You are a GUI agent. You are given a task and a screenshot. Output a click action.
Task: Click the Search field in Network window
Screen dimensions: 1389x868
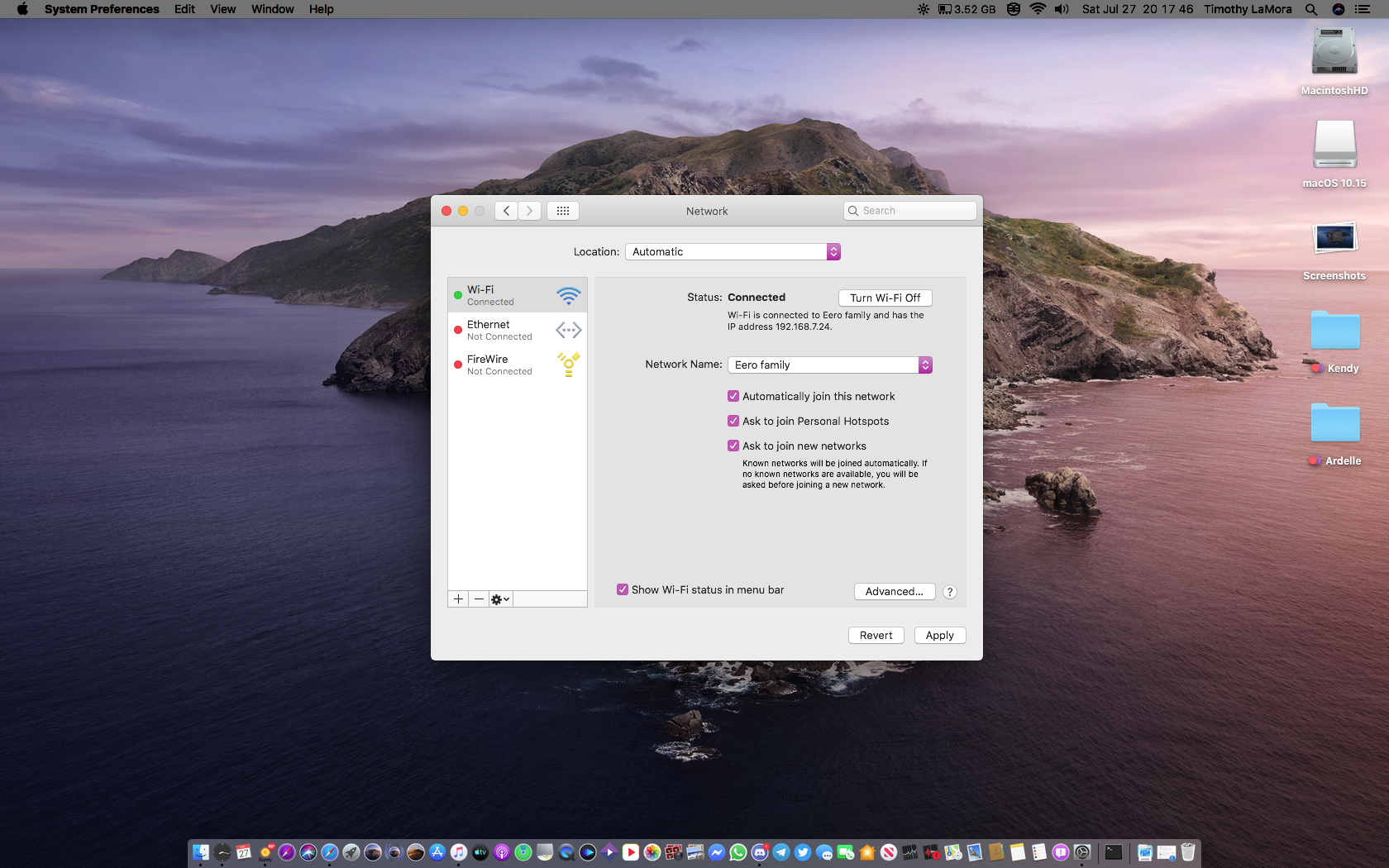[909, 211]
